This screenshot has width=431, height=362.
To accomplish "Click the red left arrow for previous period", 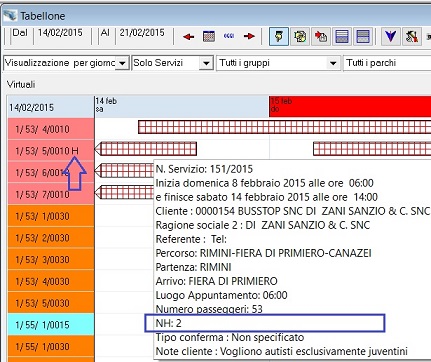I will click(x=189, y=37).
